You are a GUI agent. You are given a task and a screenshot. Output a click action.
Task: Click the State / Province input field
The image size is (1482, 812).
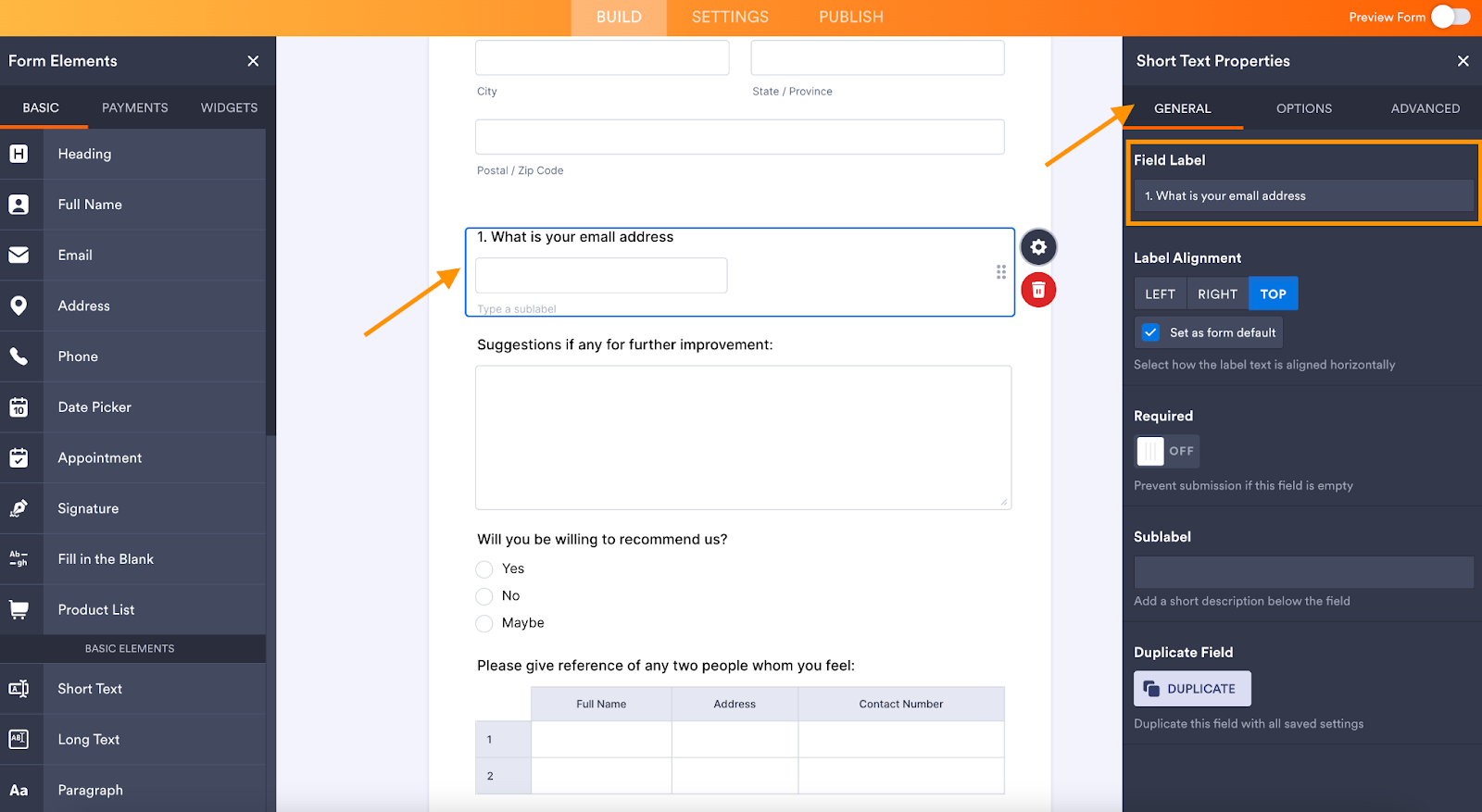(x=877, y=57)
